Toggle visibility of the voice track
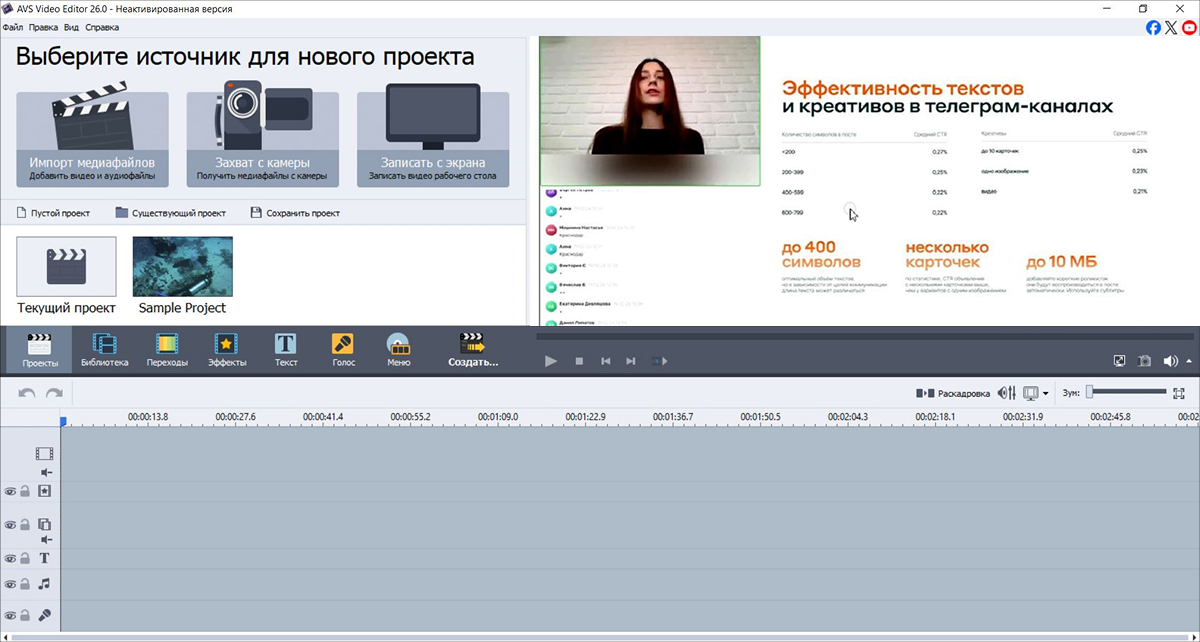 pos(10,616)
